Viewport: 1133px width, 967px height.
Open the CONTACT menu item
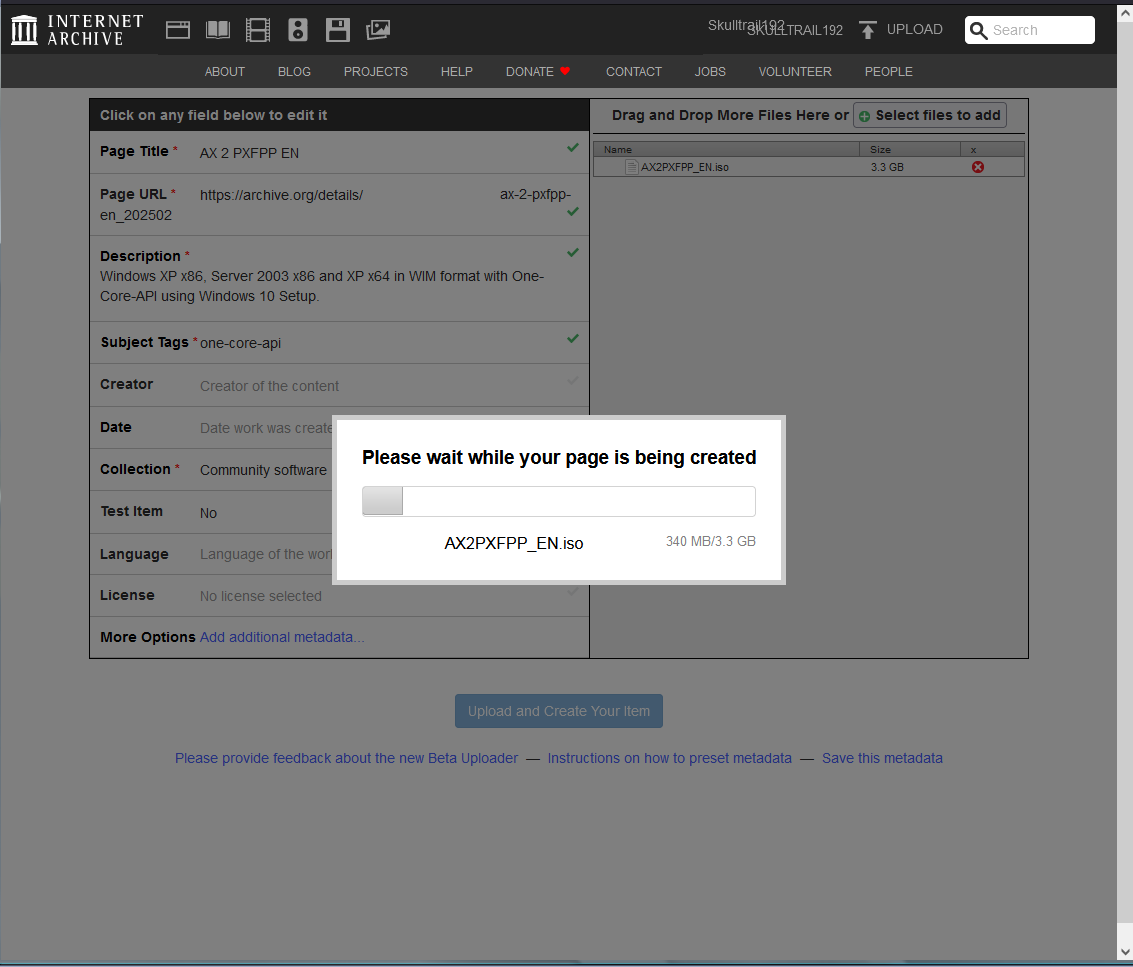click(x=634, y=72)
